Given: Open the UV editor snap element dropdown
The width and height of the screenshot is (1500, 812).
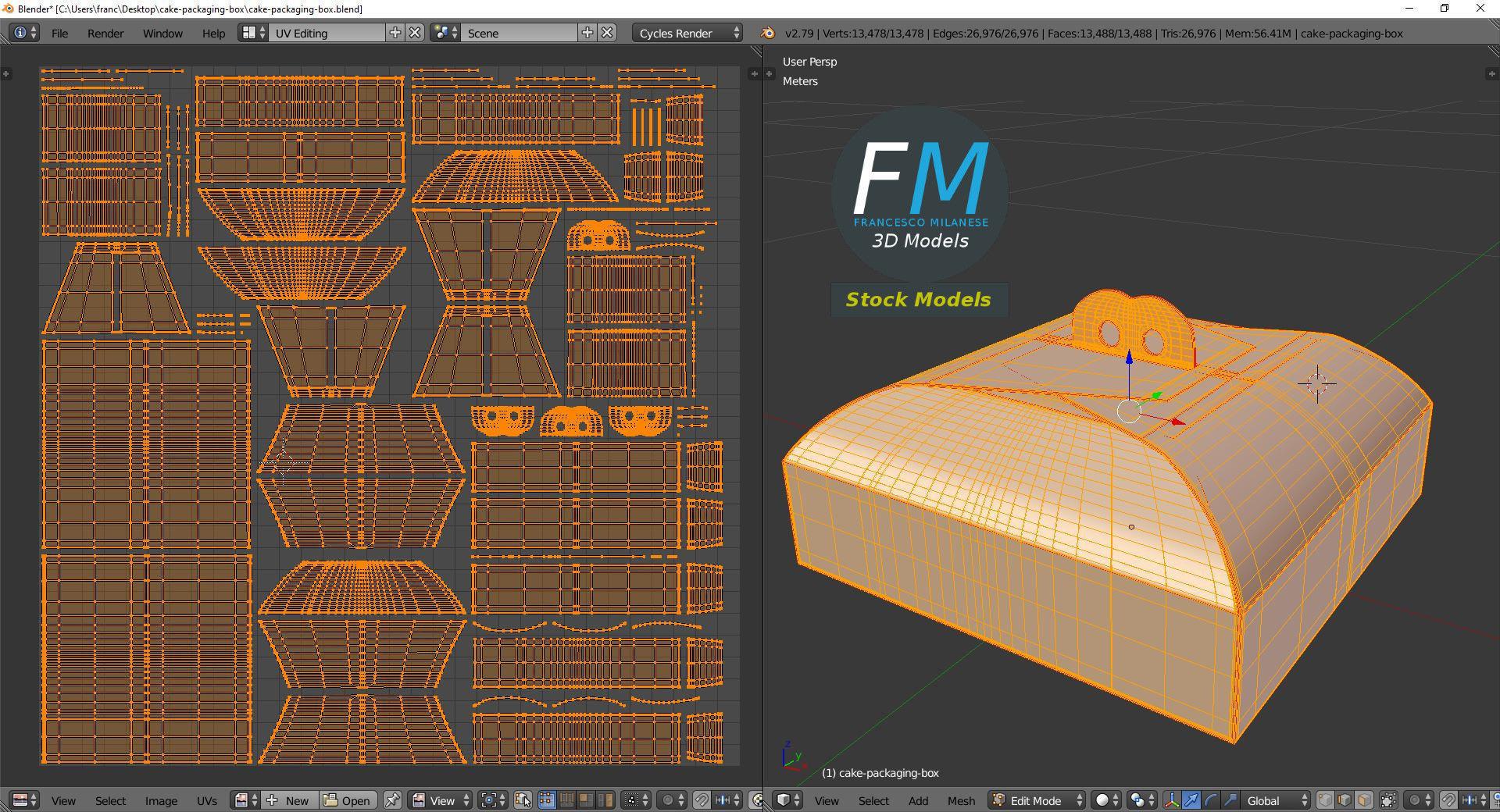Looking at the screenshot, I should [727, 800].
